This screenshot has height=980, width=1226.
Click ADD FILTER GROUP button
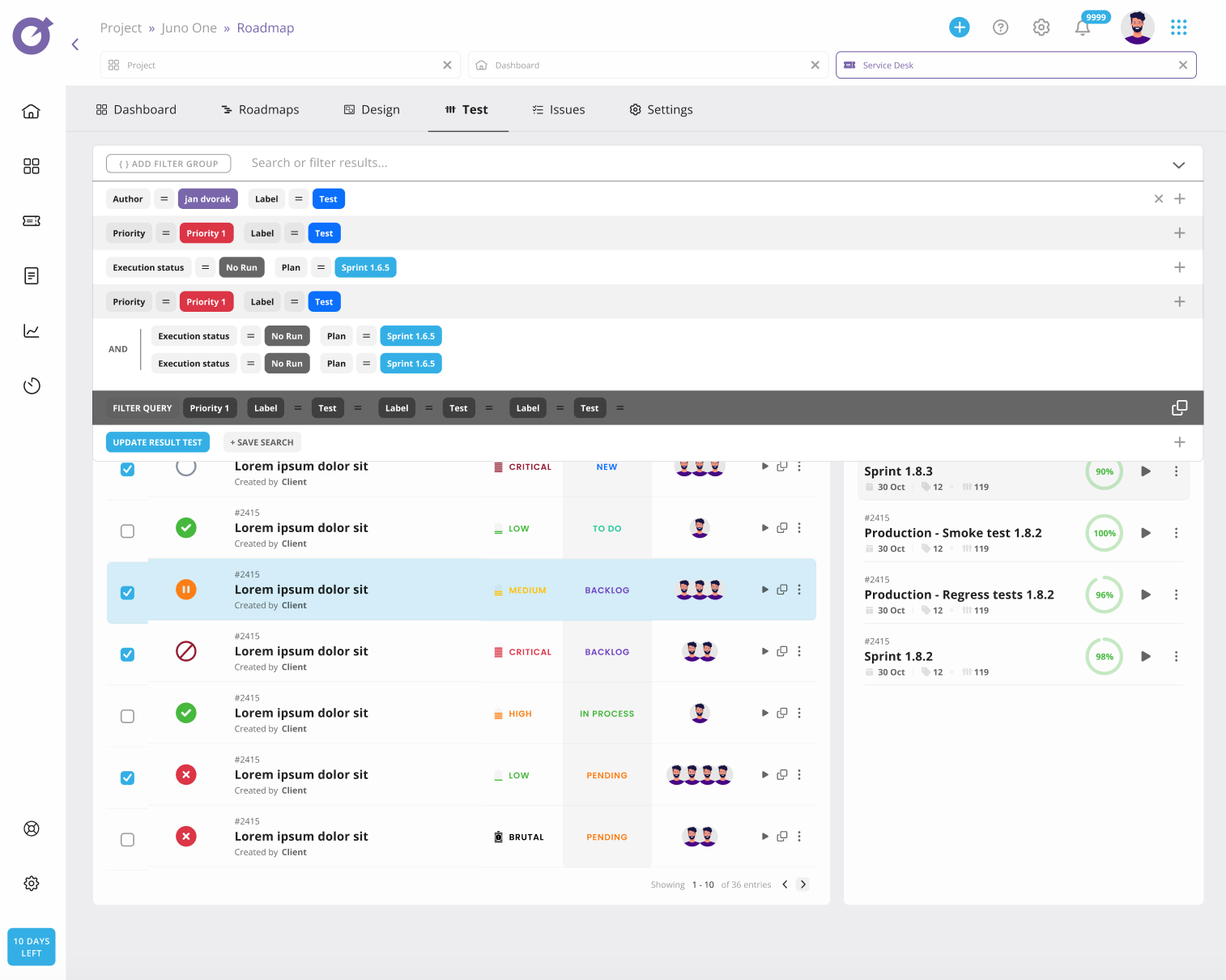[168, 164]
